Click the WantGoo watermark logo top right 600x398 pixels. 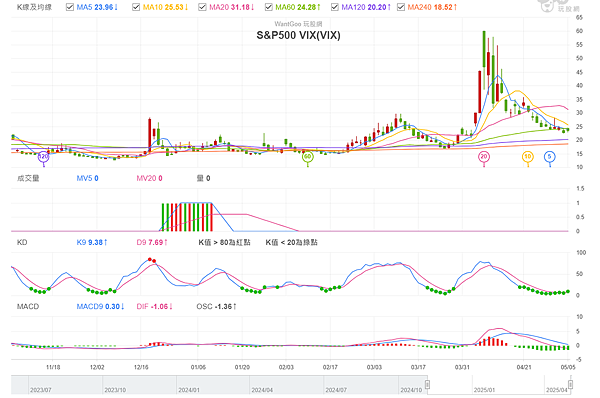tap(558, 6)
